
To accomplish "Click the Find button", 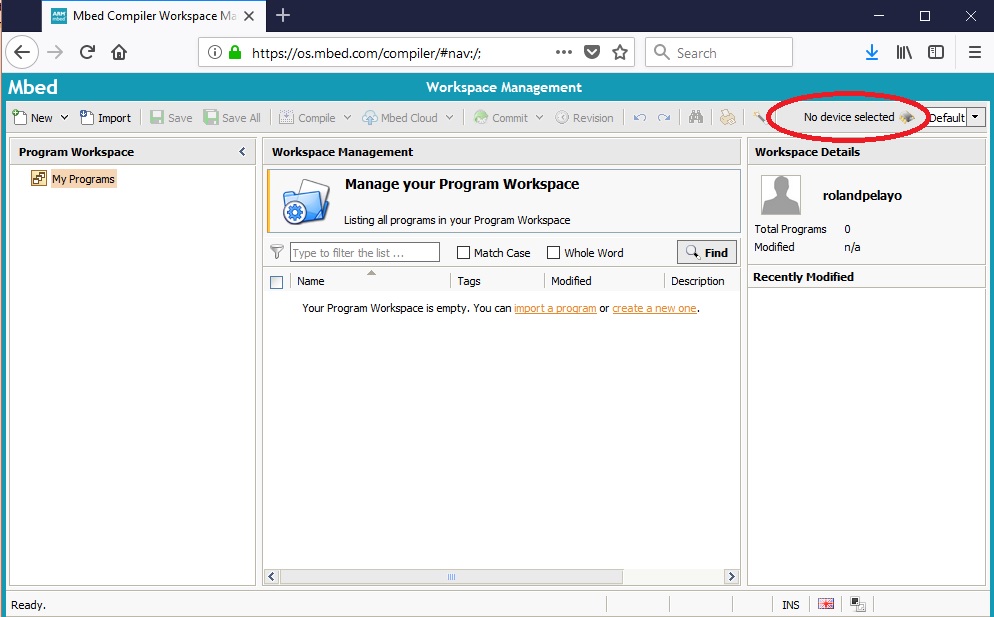I will click(707, 252).
